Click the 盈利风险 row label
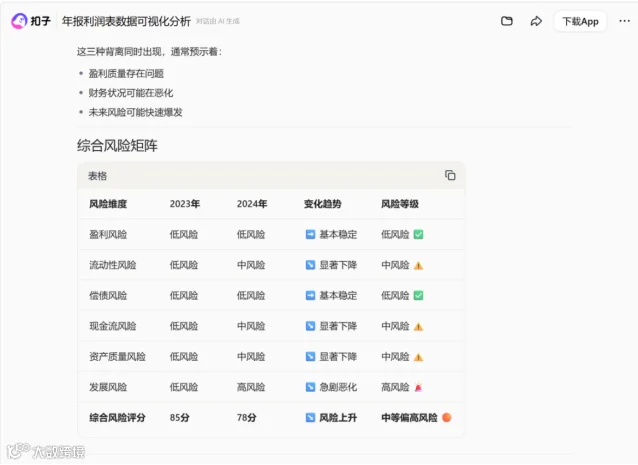Viewport: 638px width, 465px height. 108,234
